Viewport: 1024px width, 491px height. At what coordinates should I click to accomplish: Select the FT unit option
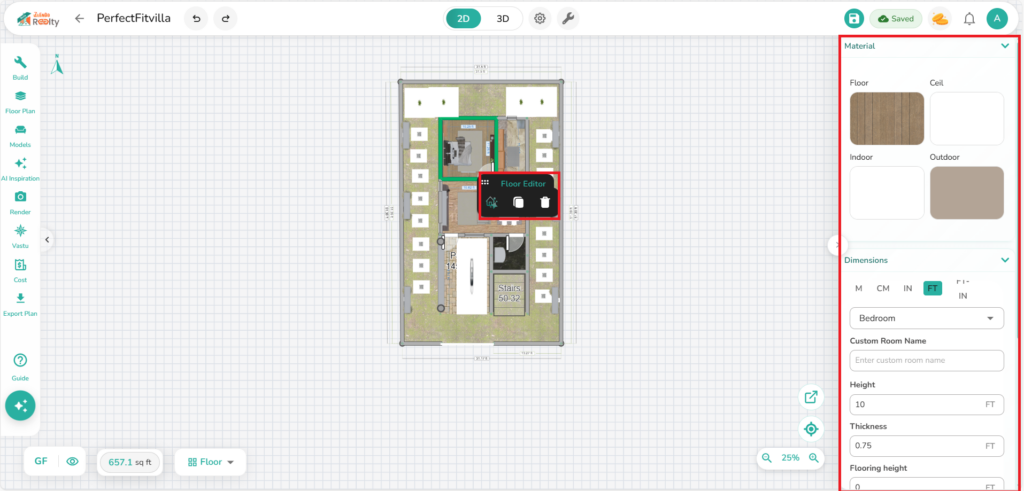point(932,288)
